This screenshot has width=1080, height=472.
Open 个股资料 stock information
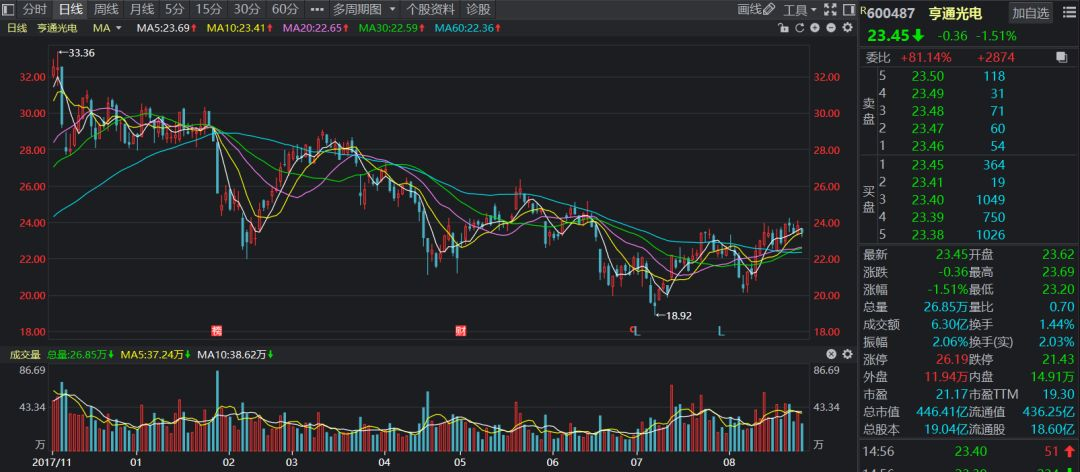tap(430, 9)
